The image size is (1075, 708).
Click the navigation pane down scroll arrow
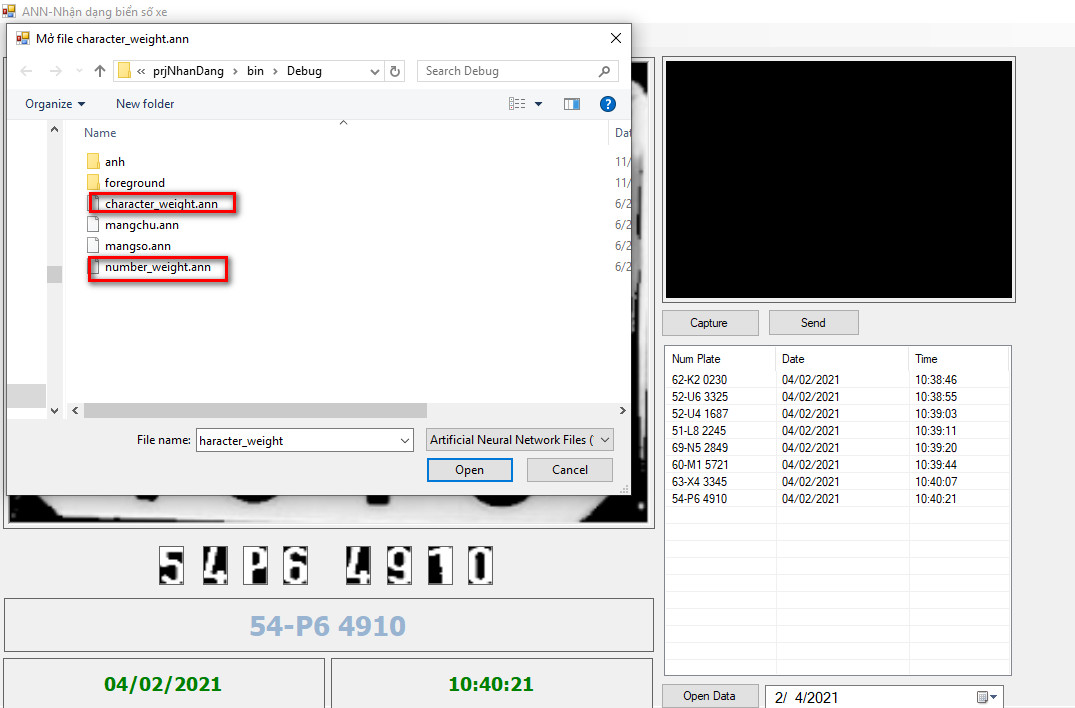tap(54, 411)
